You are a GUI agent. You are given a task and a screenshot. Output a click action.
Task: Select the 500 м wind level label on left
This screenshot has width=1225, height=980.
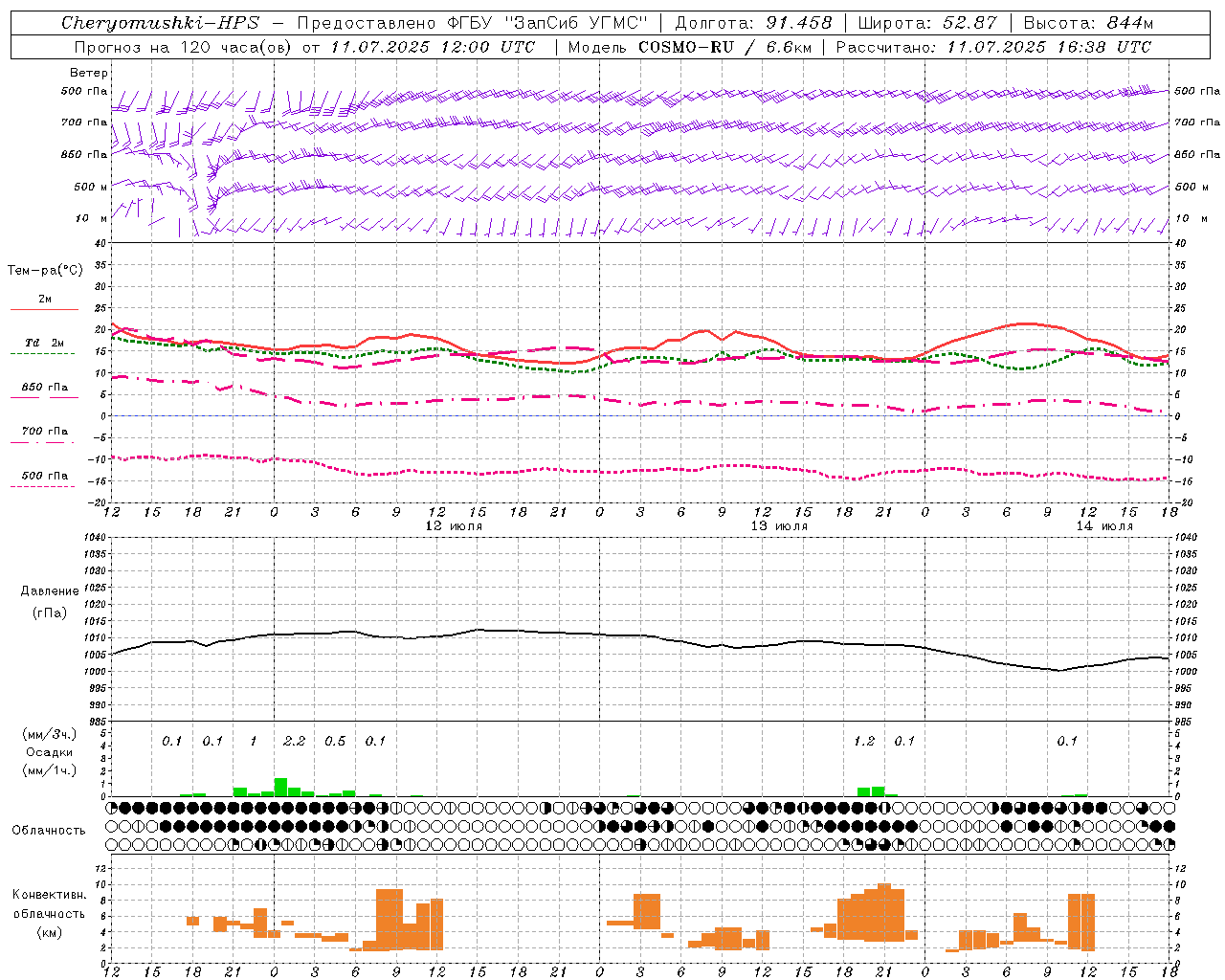pyautogui.click(x=91, y=187)
